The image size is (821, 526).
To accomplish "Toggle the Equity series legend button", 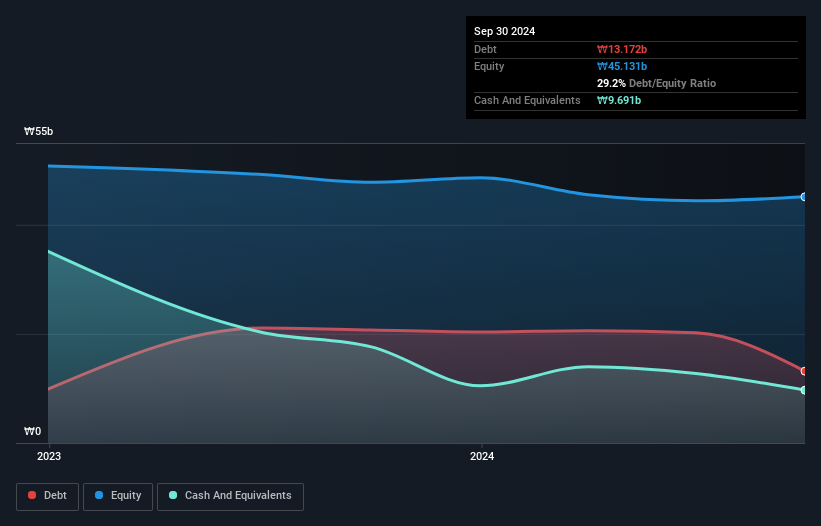I will tap(118, 496).
